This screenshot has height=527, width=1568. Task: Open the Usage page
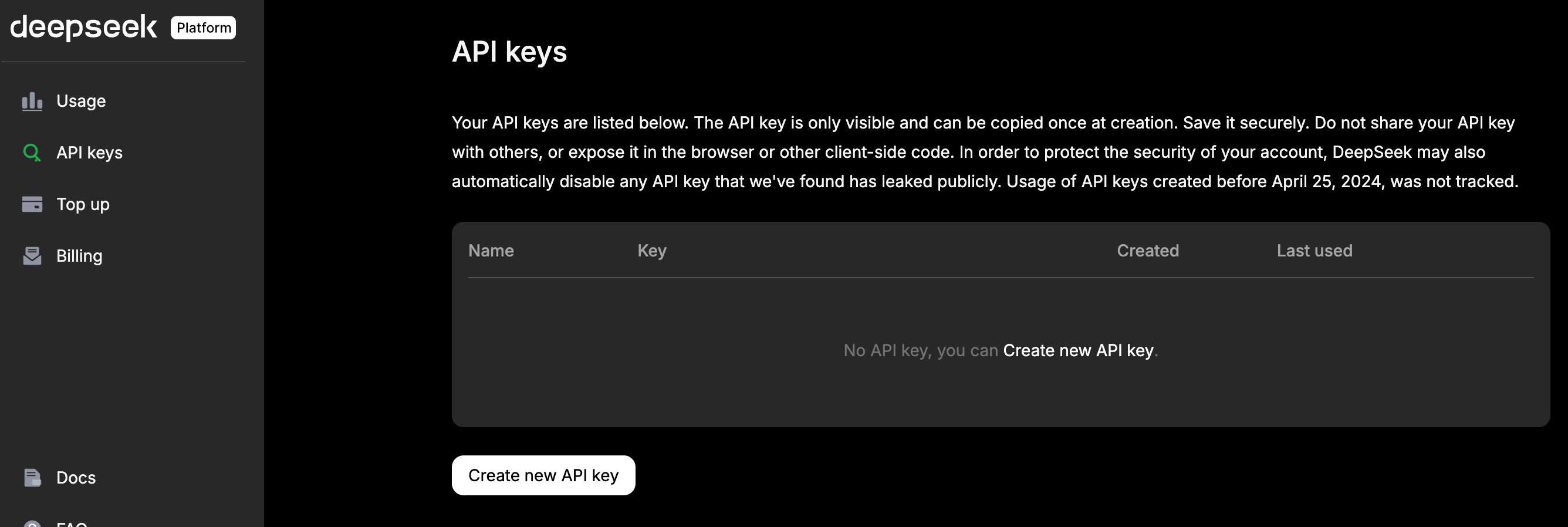tap(81, 101)
